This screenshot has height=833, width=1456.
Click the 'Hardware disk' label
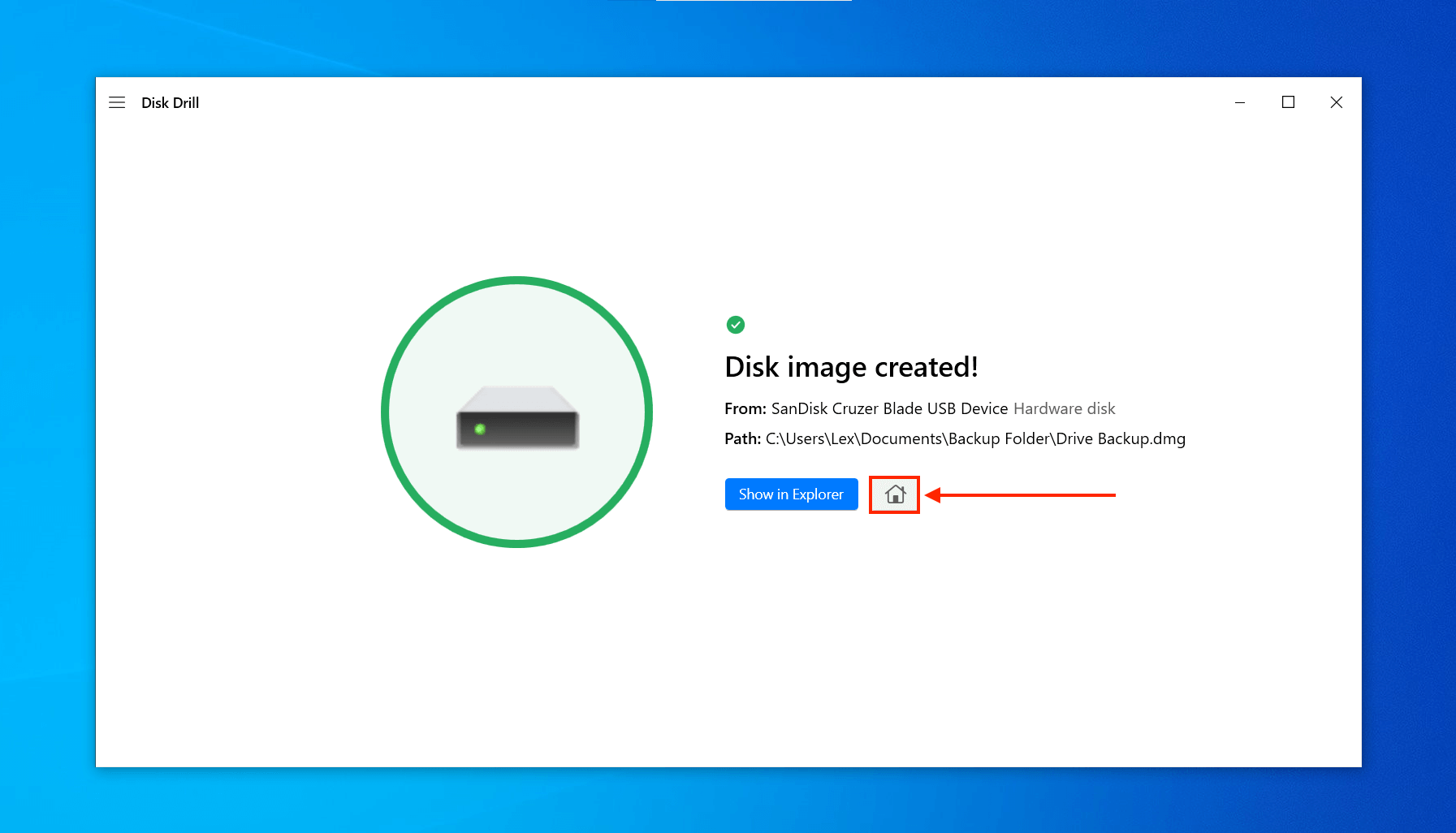tap(1064, 408)
